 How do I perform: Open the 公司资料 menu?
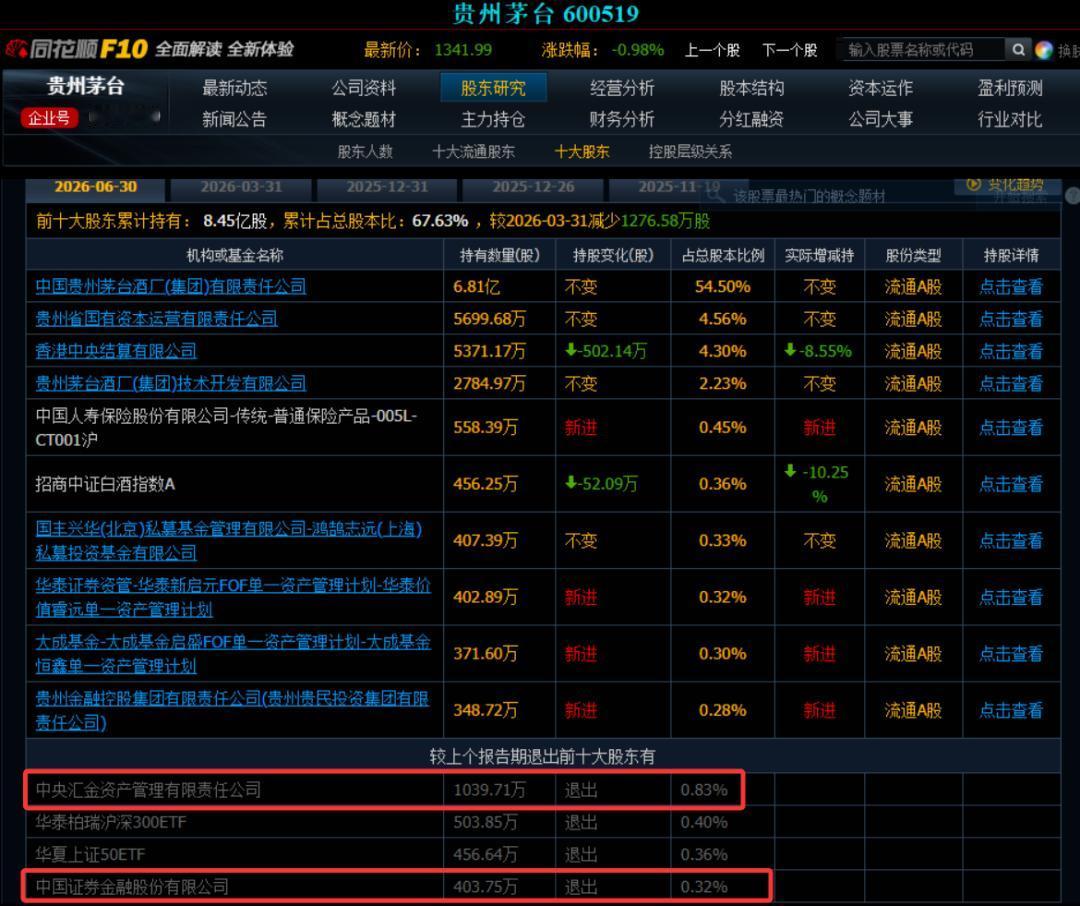(364, 88)
